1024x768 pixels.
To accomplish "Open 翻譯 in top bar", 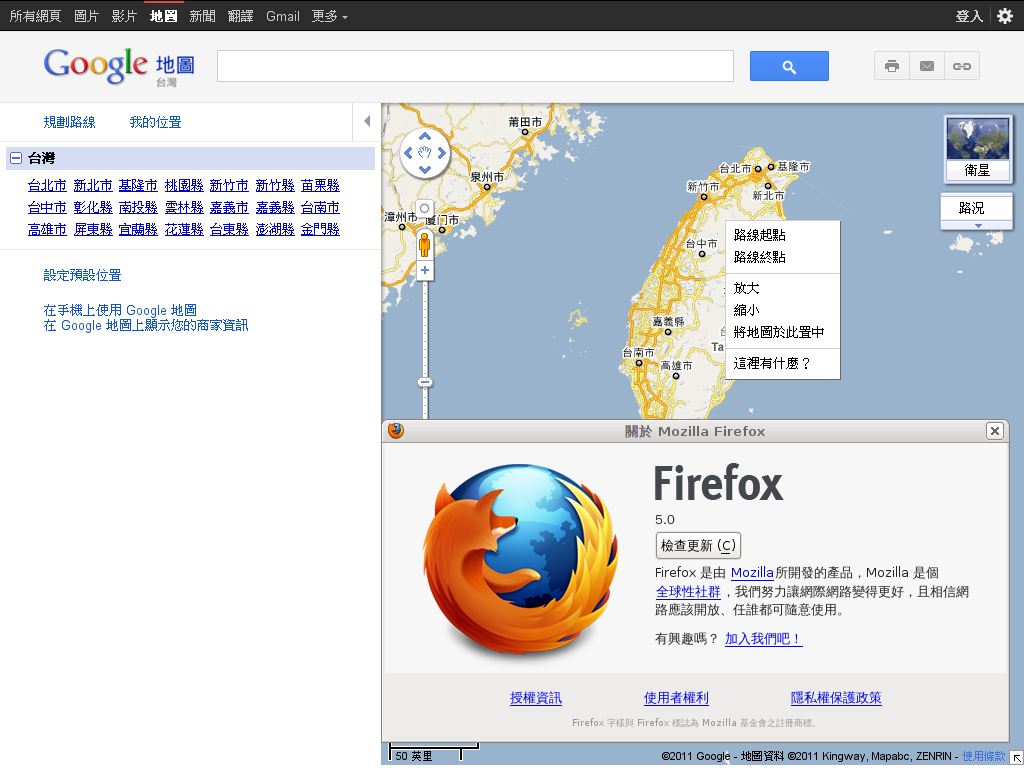I will point(241,16).
